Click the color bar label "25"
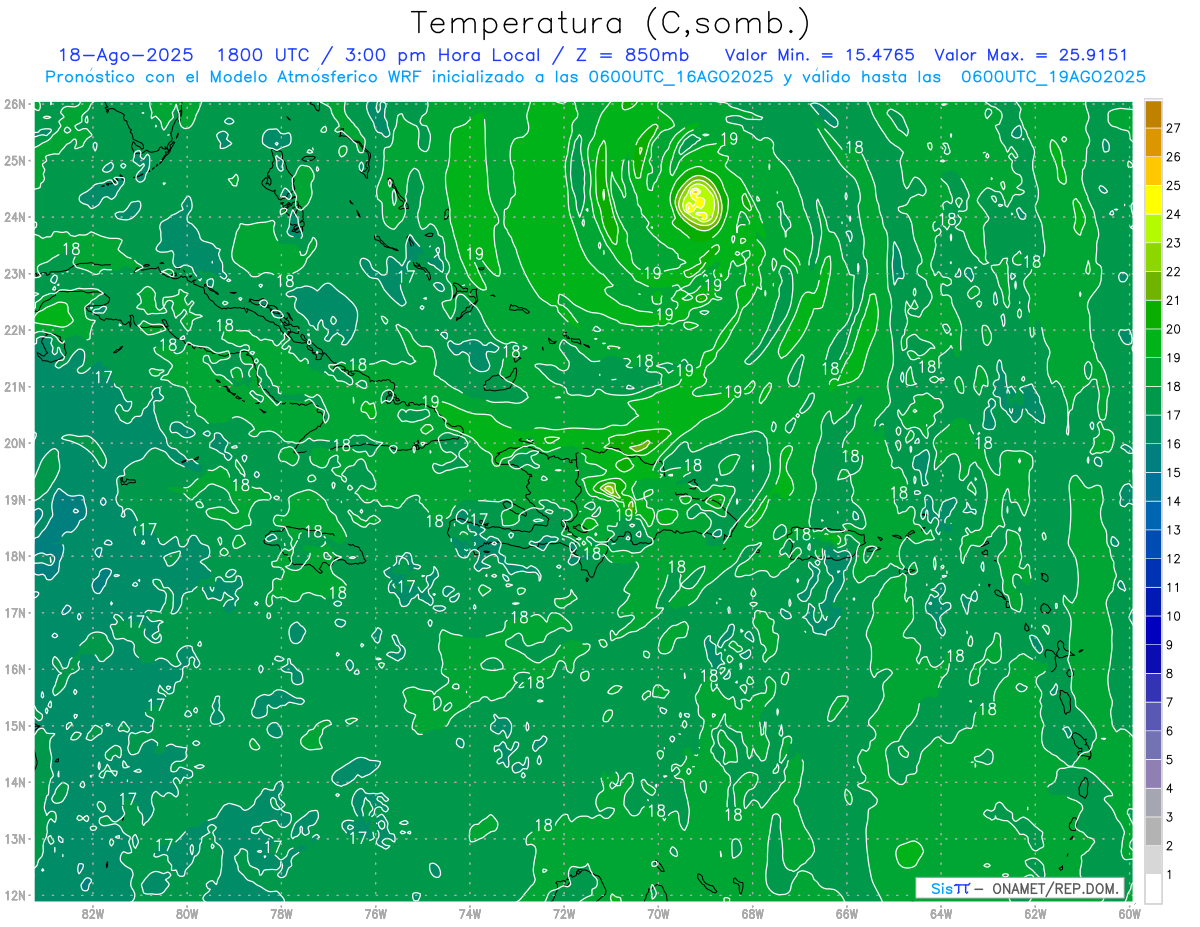Screen dimensions: 1200x927 (x=1174, y=185)
